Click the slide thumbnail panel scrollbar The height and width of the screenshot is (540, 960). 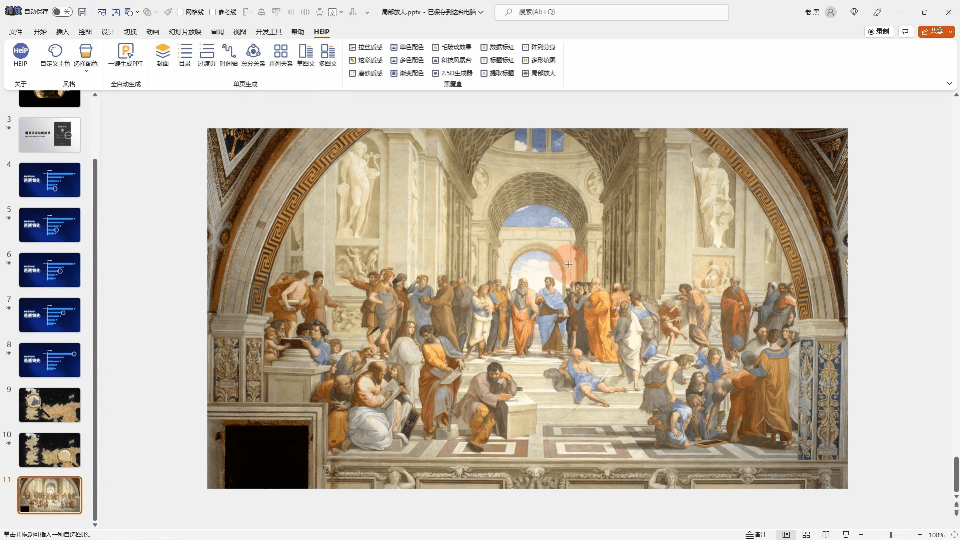pos(95,339)
